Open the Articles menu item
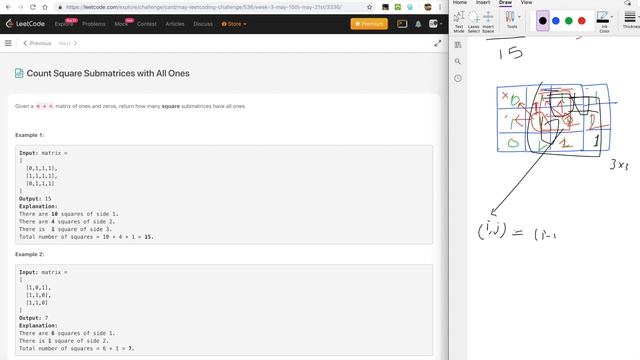640x360 pixels. pyautogui.click(x=175, y=24)
